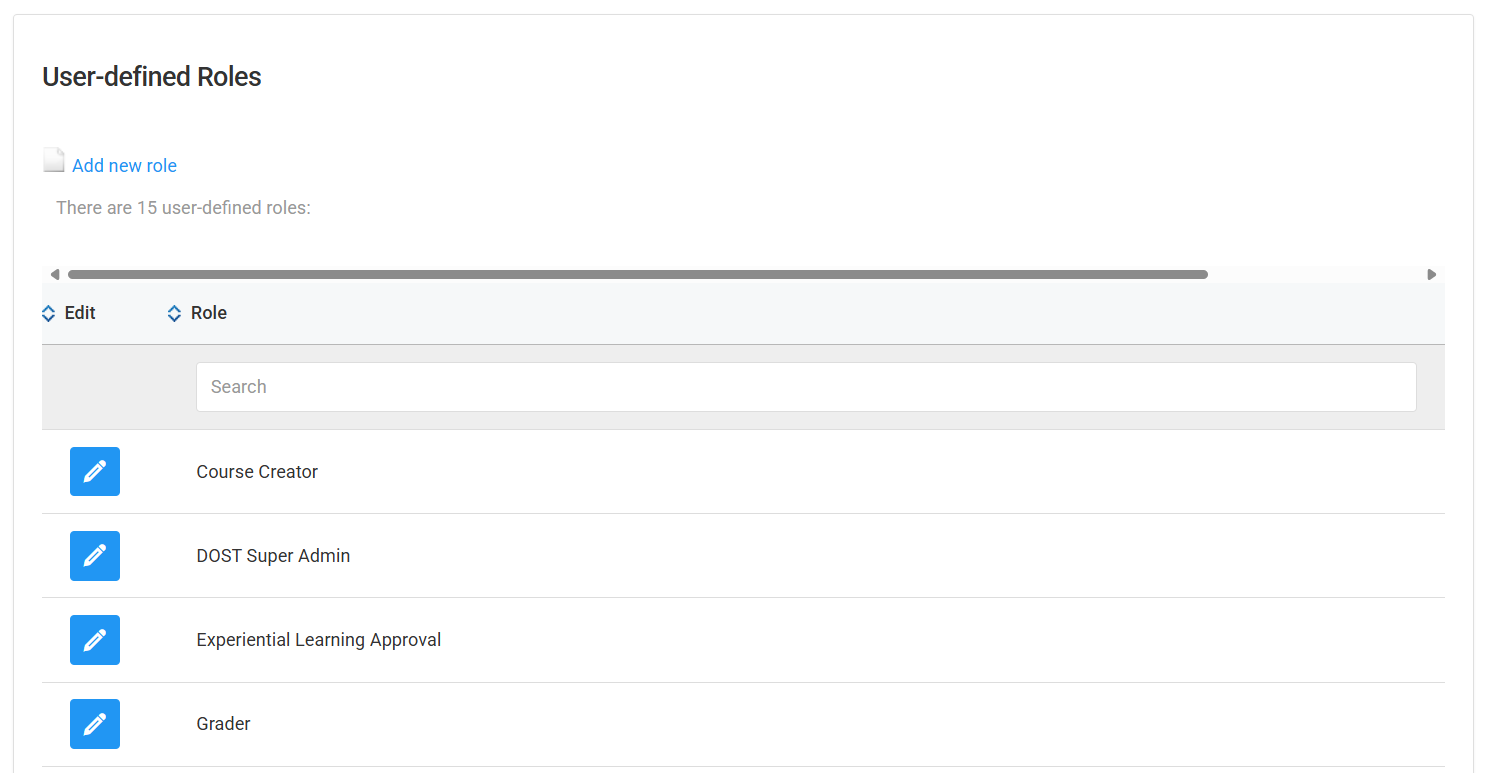Click the User-defined Roles heading
1491x773 pixels.
click(152, 77)
